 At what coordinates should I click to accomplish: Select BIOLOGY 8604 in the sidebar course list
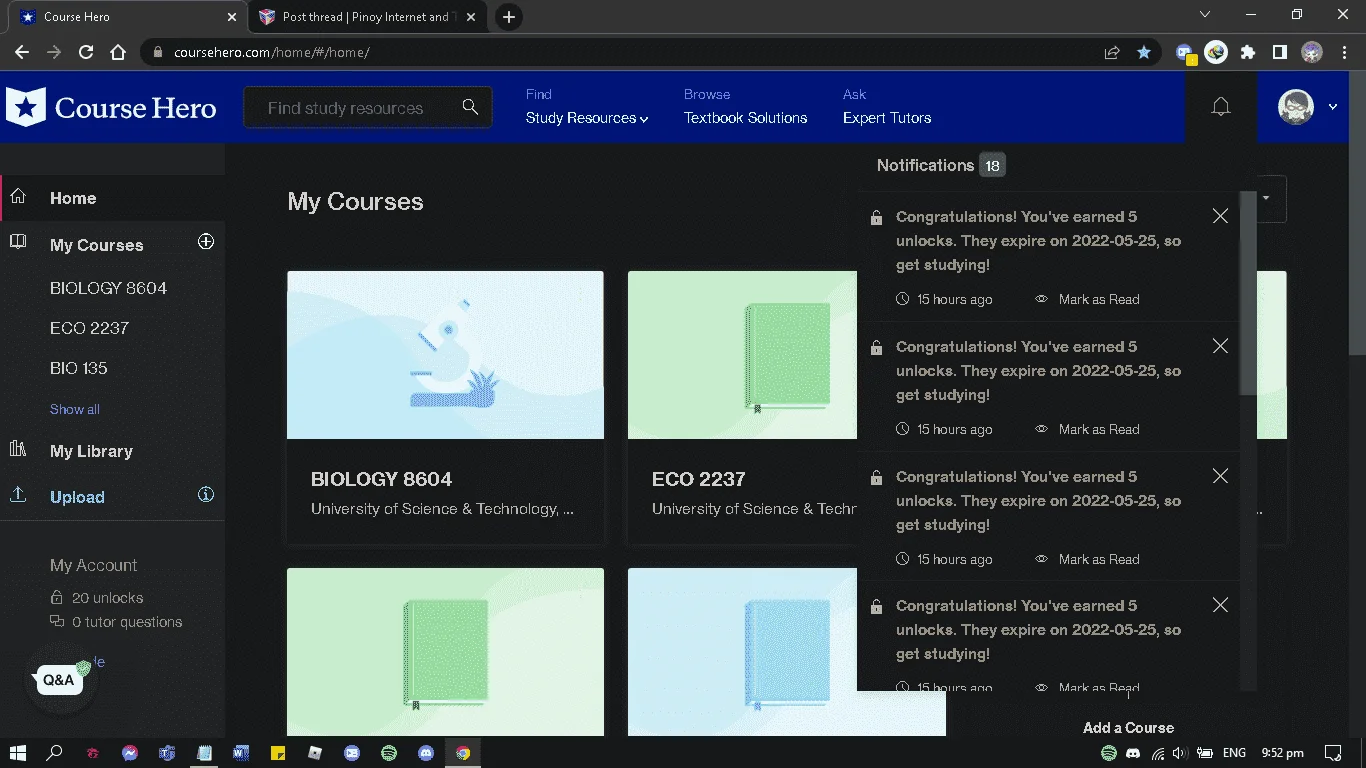[108, 288]
